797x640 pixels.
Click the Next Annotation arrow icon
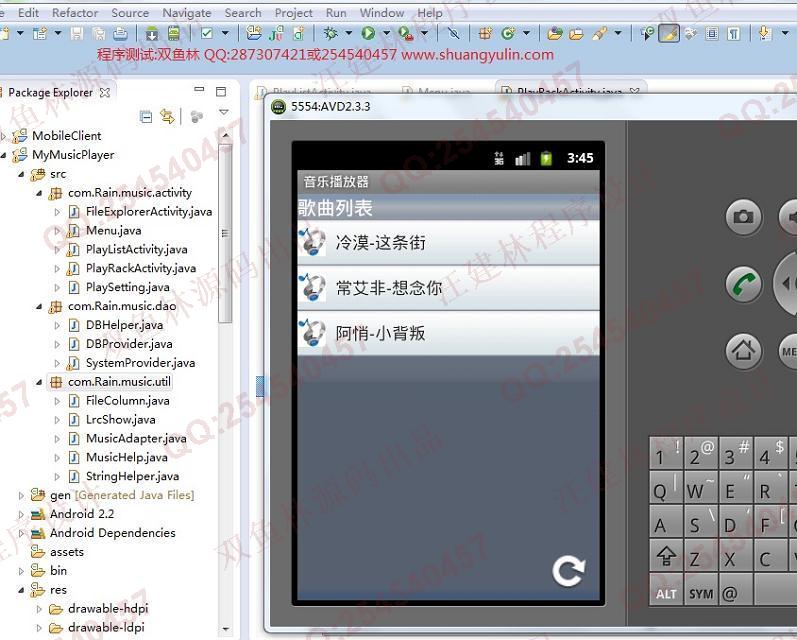764,34
